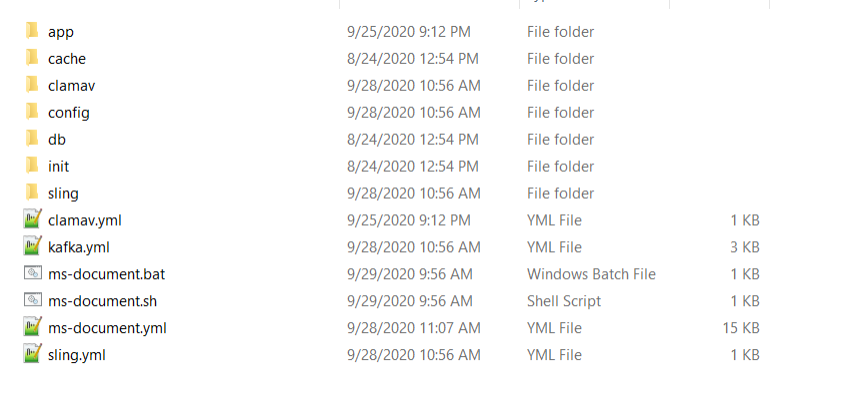Click the init folder icon

point(31,166)
